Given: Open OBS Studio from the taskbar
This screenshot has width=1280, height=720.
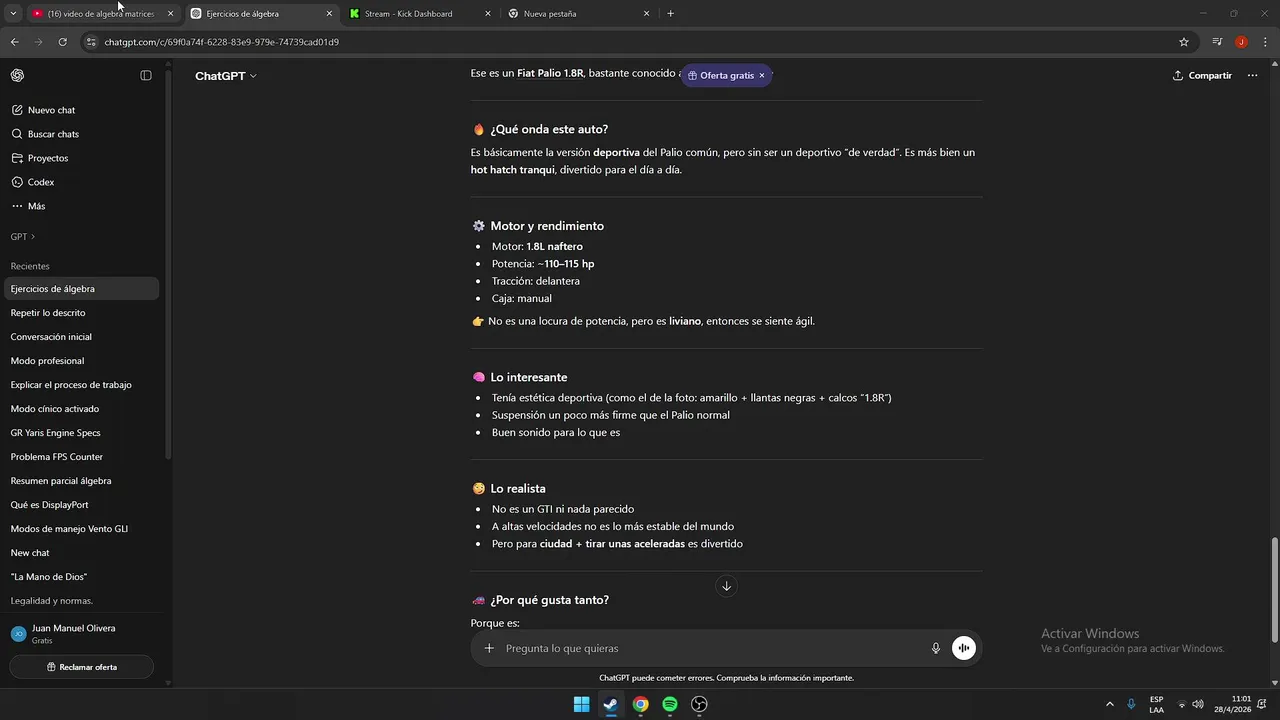Looking at the screenshot, I should [x=699, y=704].
